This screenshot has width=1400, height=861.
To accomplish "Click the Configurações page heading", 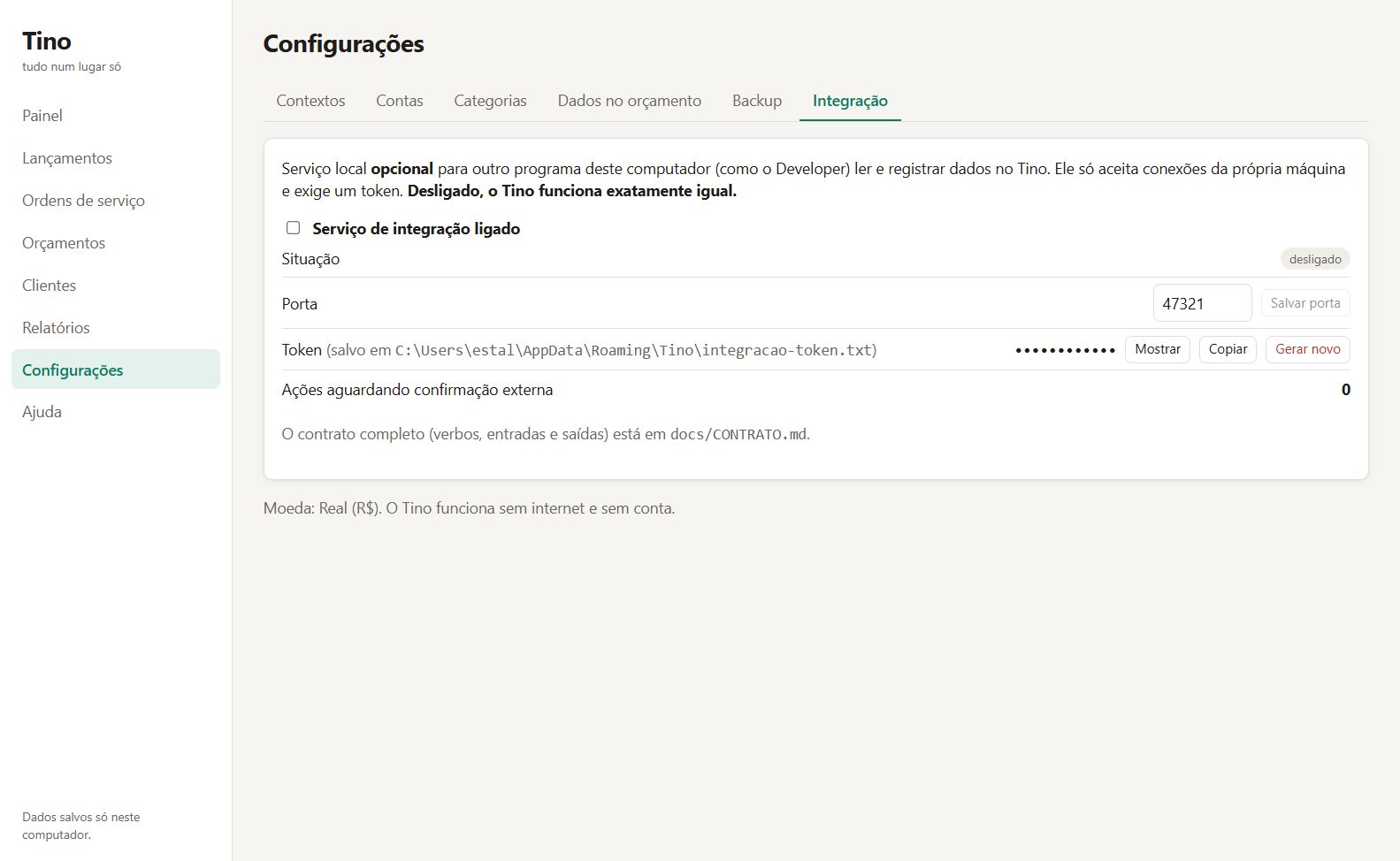I will (x=344, y=44).
